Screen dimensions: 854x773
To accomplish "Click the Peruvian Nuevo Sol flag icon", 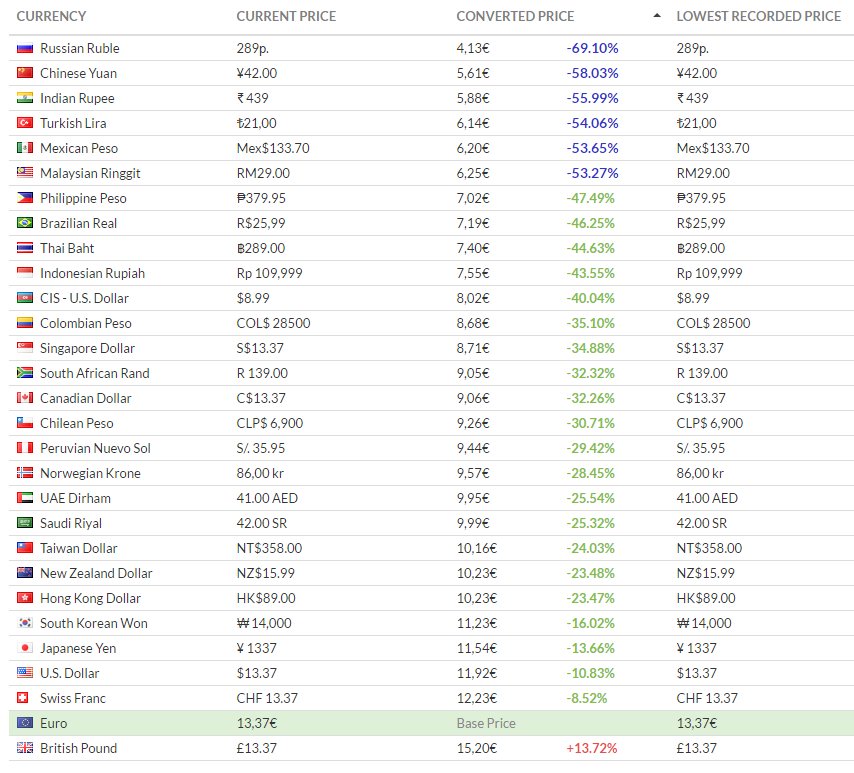I will pos(25,448).
